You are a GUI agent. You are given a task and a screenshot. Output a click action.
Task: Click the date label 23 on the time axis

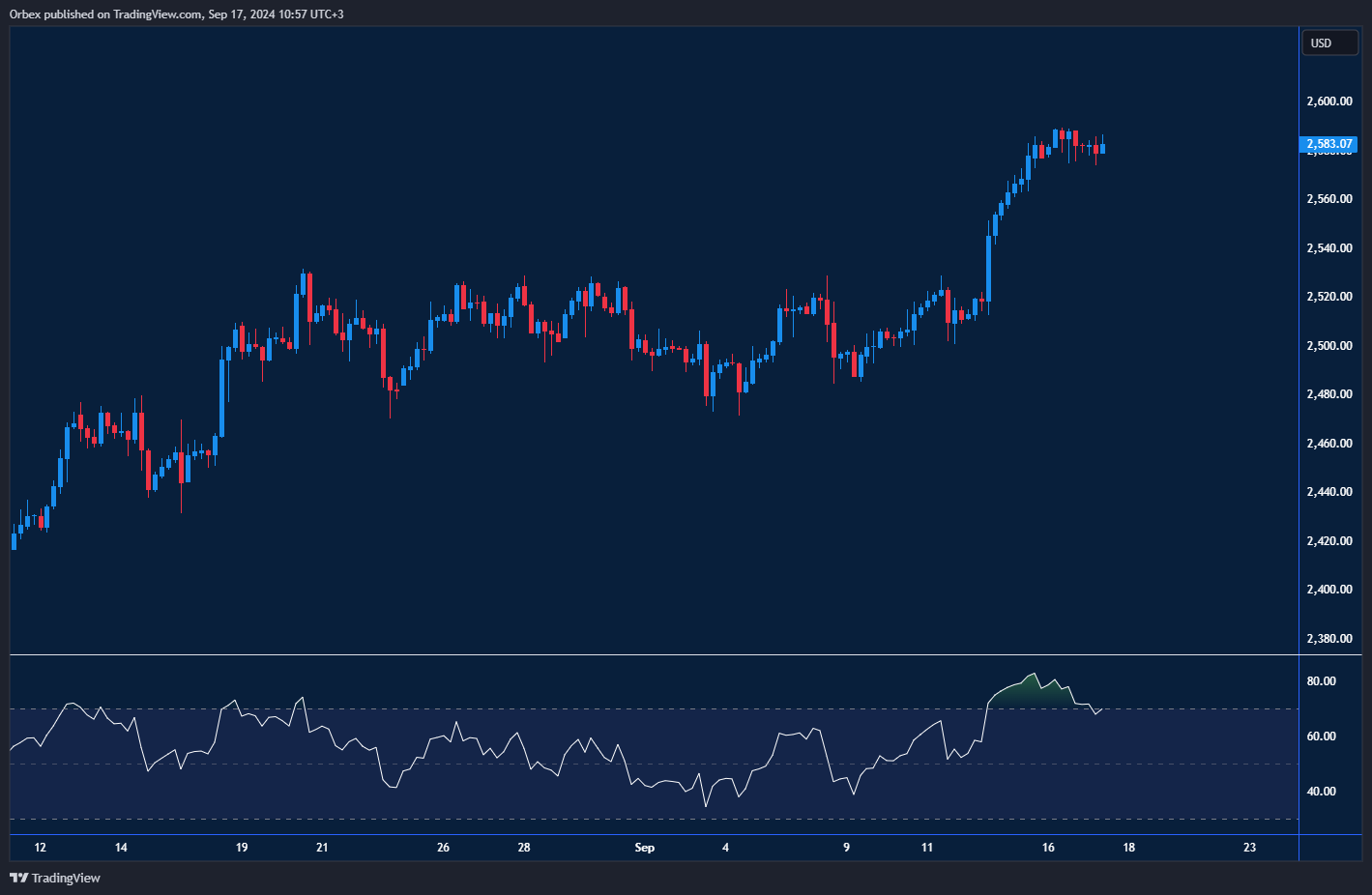(1249, 848)
